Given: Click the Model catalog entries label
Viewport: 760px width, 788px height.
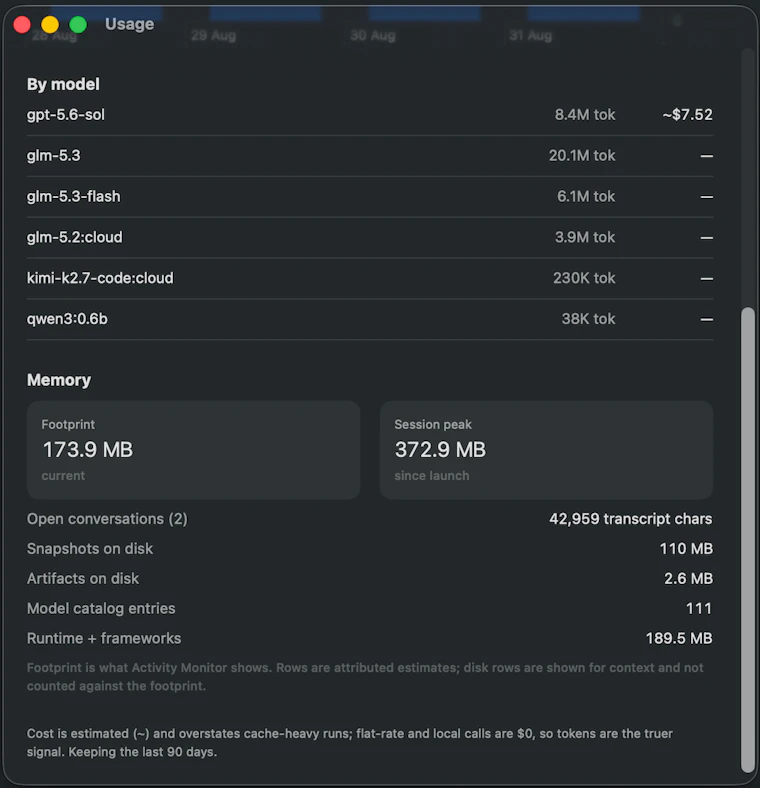Looking at the screenshot, I should [x=101, y=609].
